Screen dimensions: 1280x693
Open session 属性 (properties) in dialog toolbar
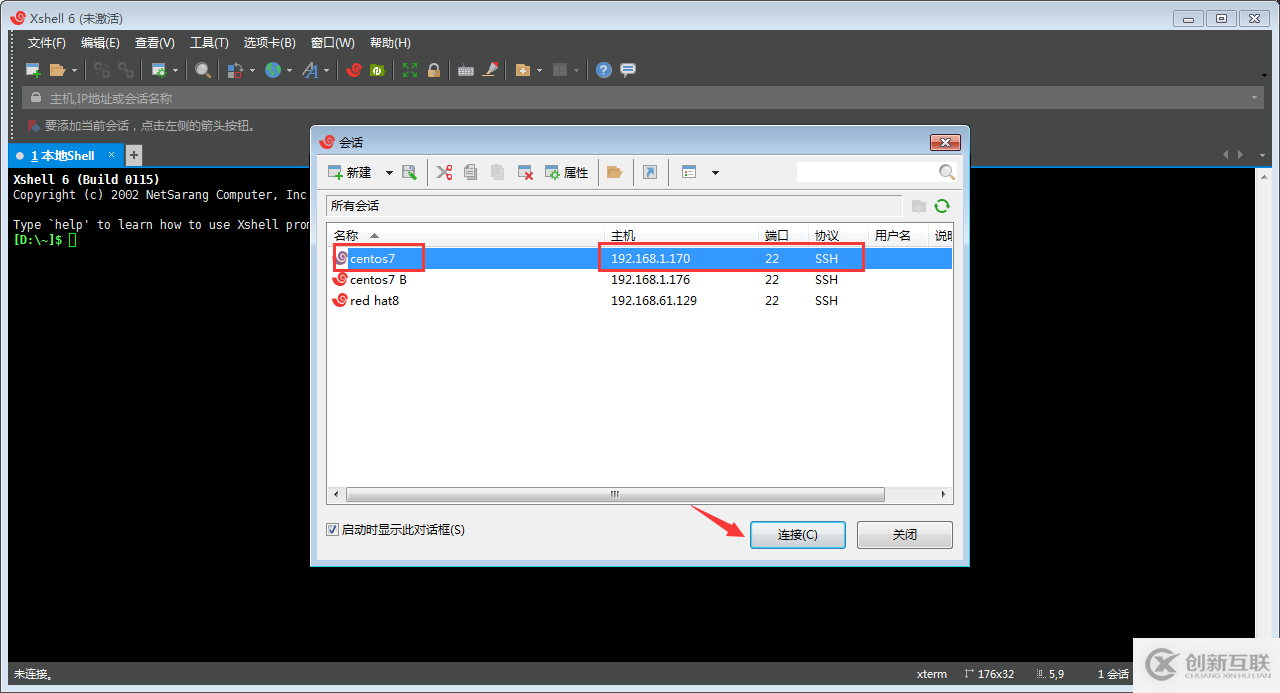click(x=567, y=172)
